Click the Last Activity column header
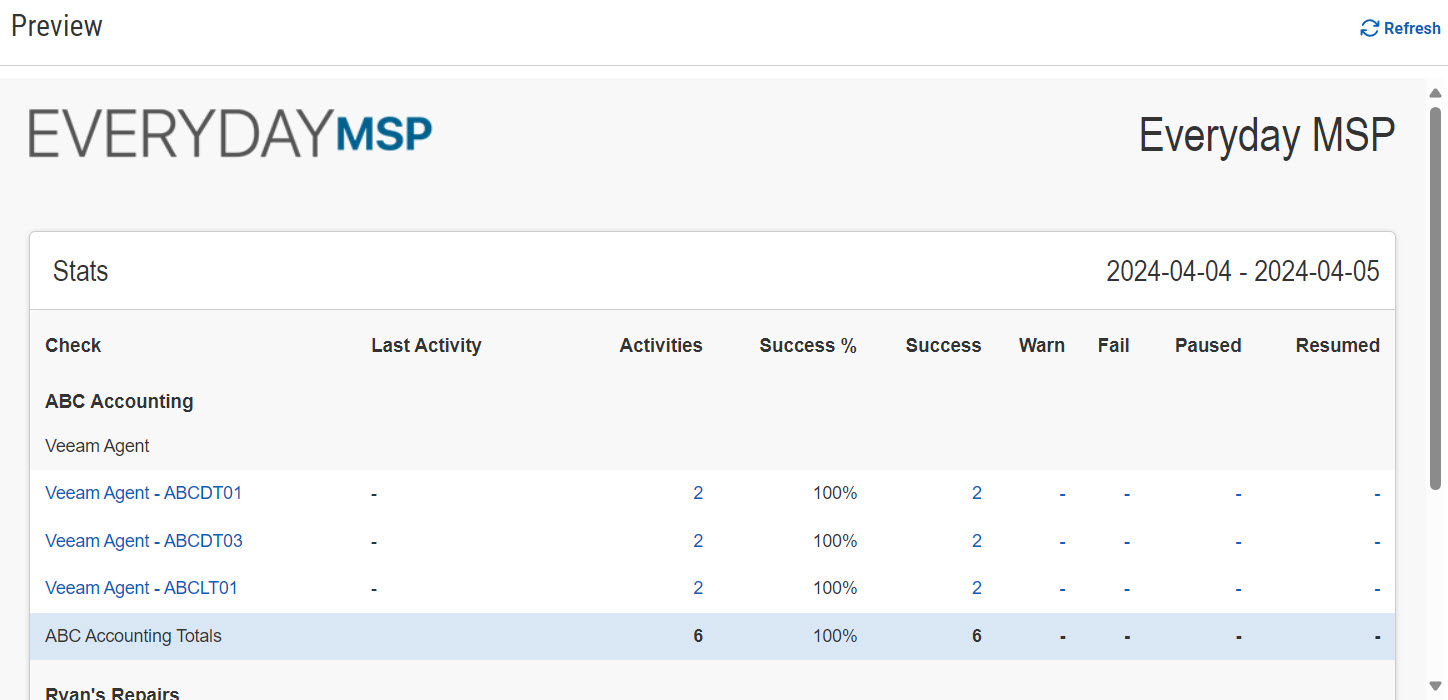1448x700 pixels. click(x=426, y=345)
